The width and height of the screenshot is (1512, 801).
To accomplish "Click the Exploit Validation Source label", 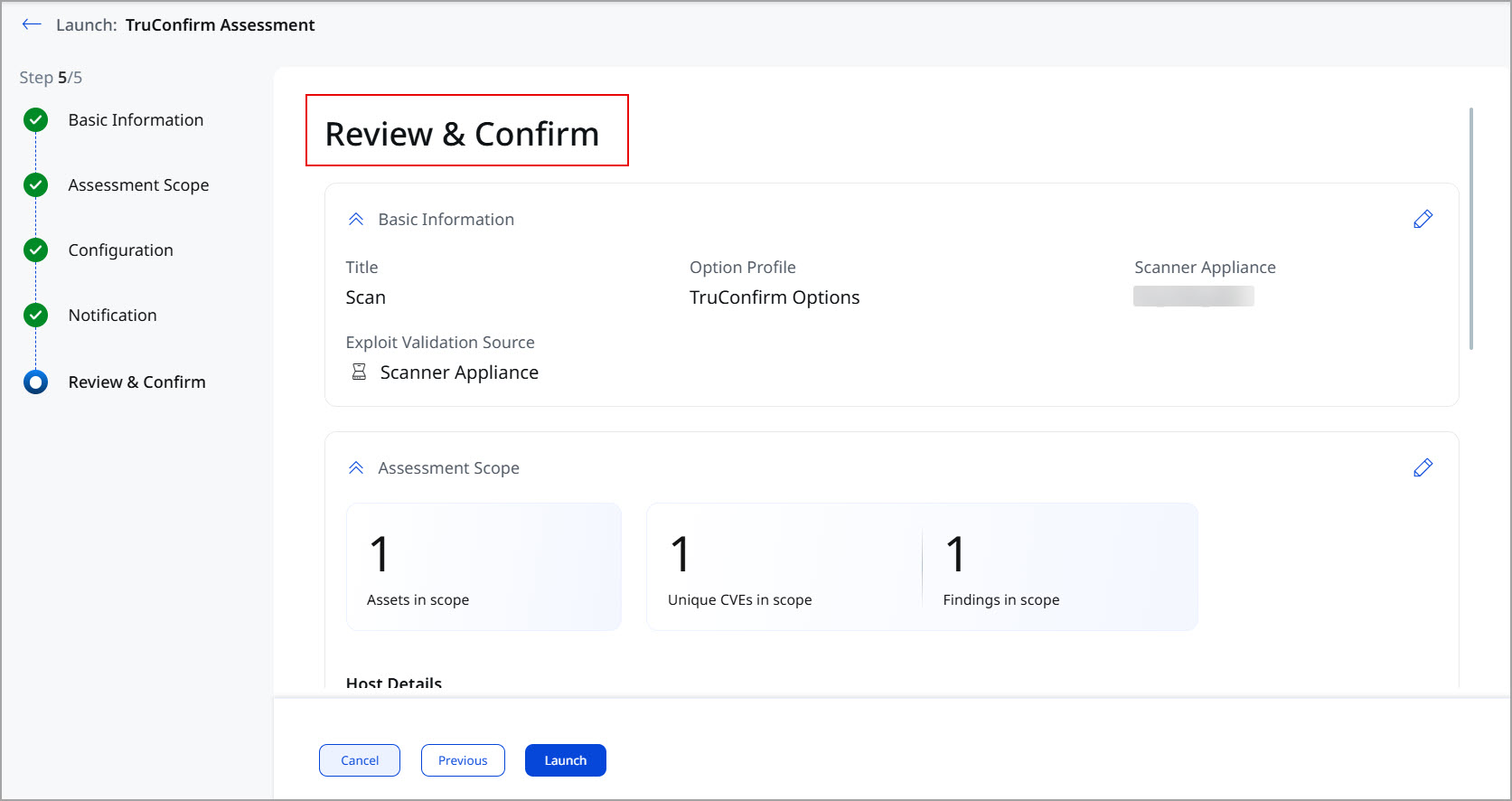I will click(440, 342).
